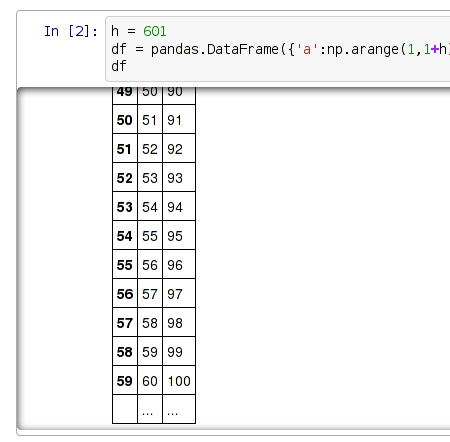This screenshot has width=450, height=442.
Task: Click the 'a' string key in the code
Action: (x=307, y=49)
